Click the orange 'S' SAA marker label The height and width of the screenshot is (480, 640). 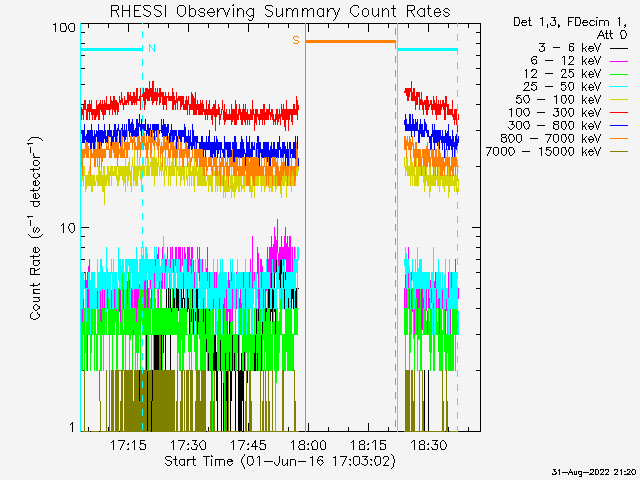click(296, 40)
